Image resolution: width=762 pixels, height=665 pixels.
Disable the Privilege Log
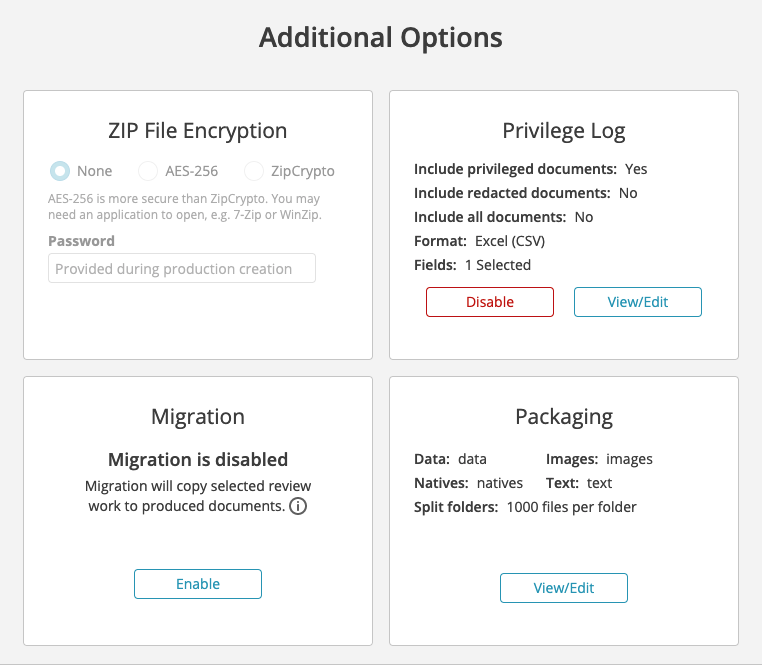tap(490, 302)
